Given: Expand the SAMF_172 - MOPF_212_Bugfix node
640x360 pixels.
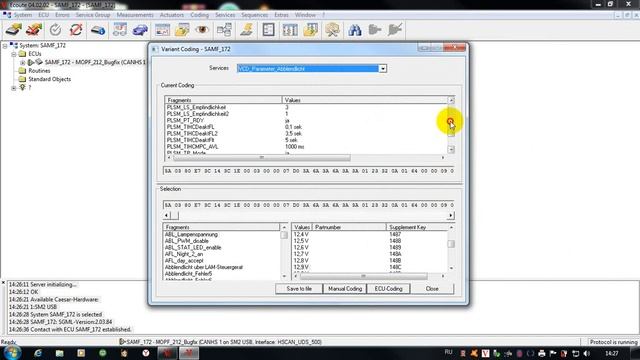Looking at the screenshot, I should coord(23,62).
